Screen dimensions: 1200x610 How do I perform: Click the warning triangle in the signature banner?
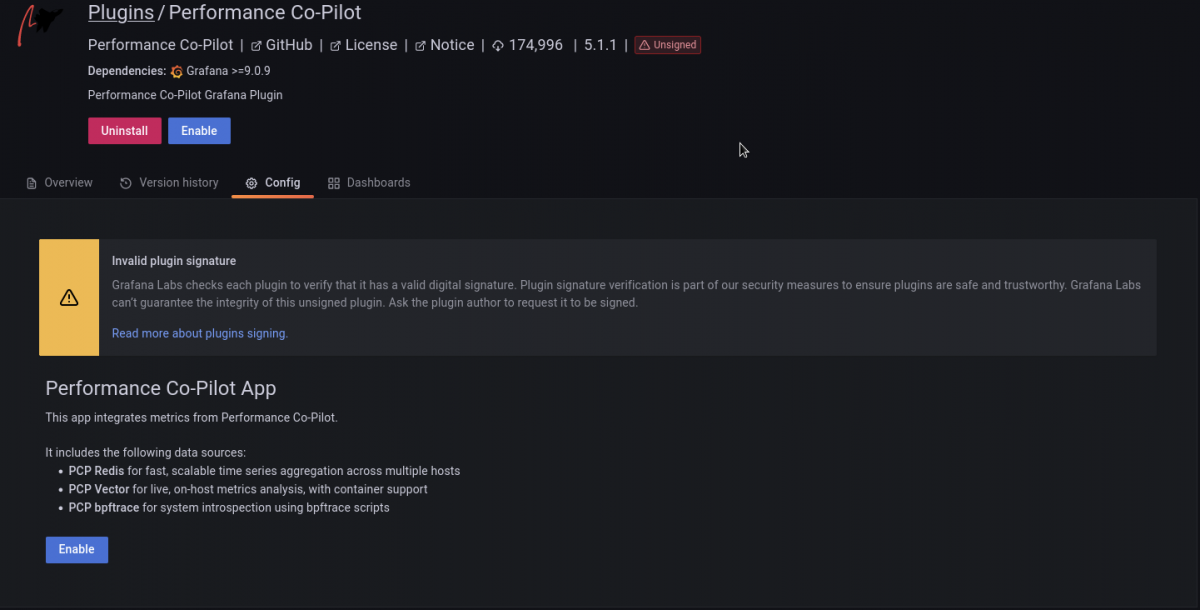point(68,297)
